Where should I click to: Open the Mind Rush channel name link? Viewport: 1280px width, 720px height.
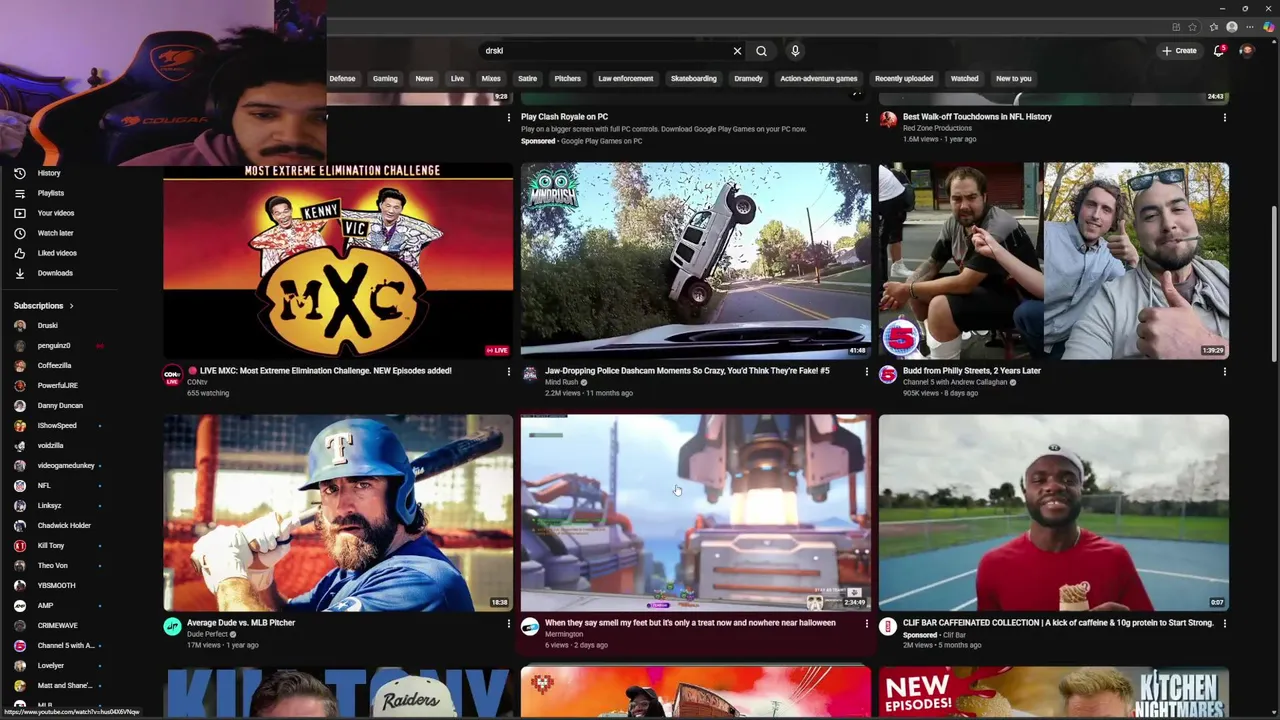tap(561, 382)
